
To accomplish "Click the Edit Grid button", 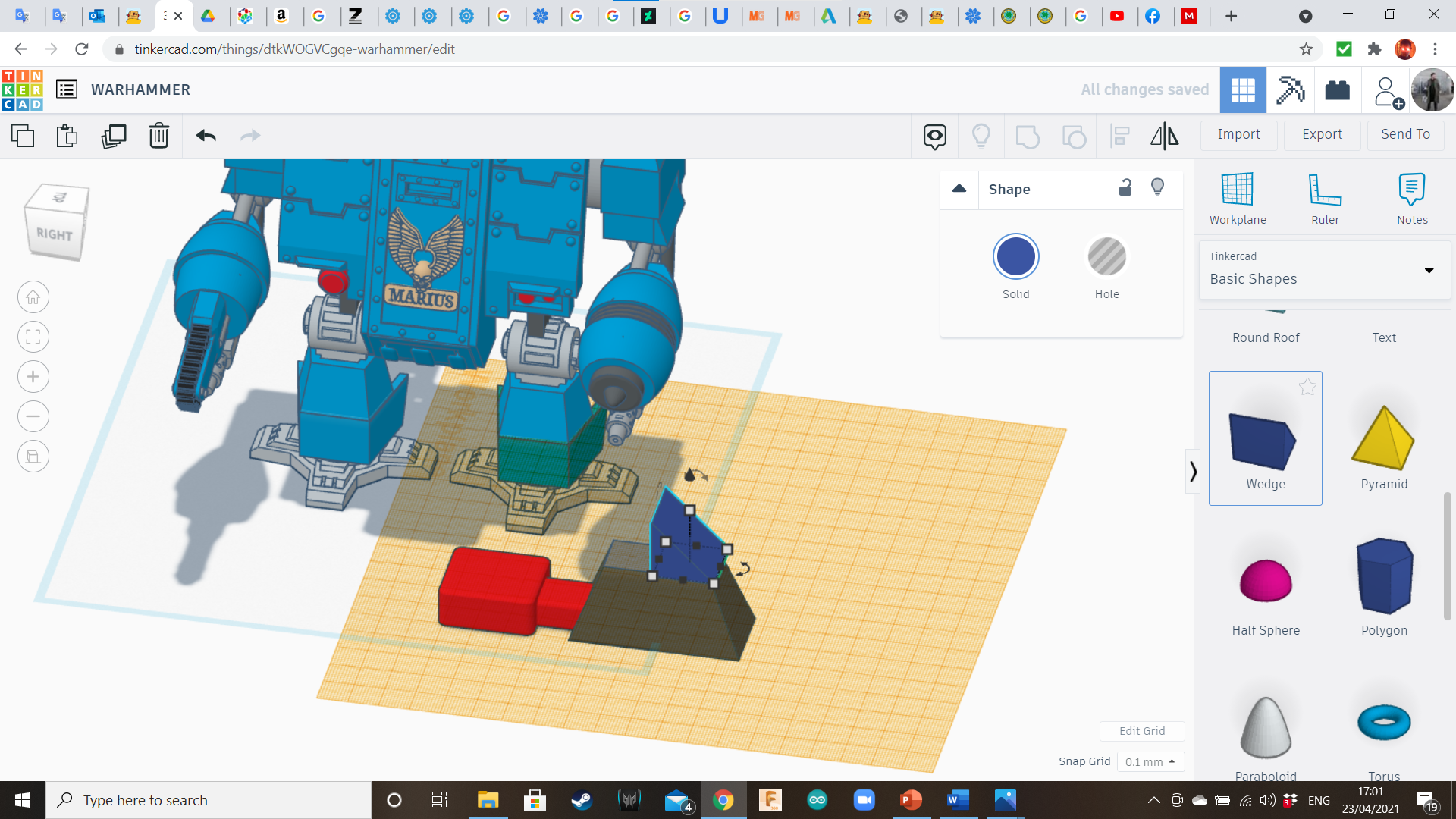I will [x=1141, y=731].
